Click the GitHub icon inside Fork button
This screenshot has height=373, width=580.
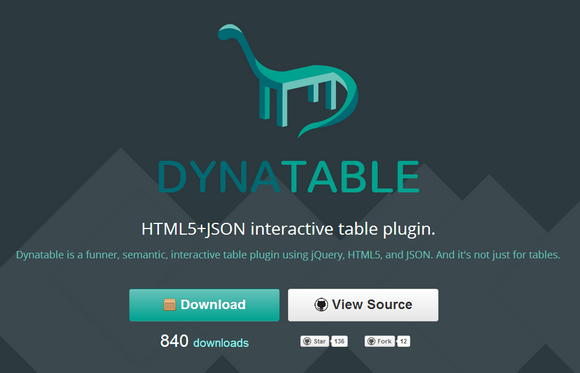[x=371, y=341]
